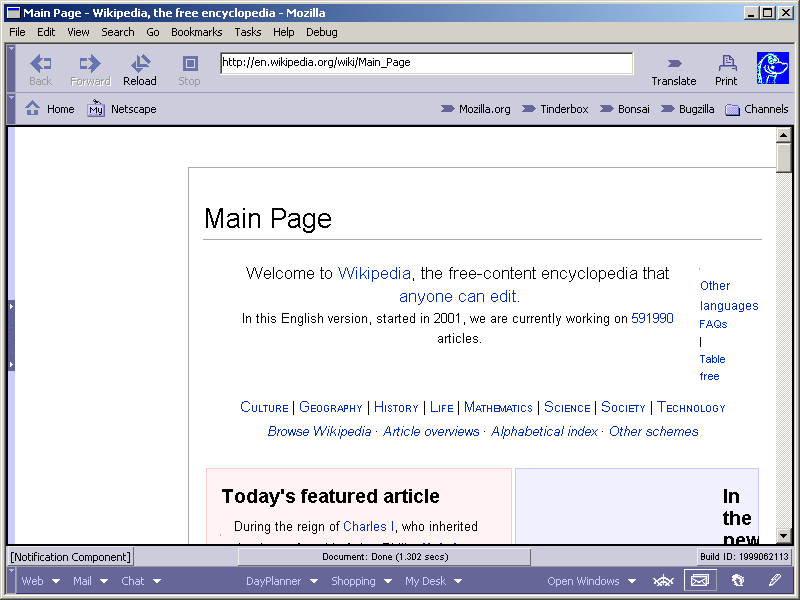Open the Bookmarks menu
The width and height of the screenshot is (800, 600).
pos(196,32)
